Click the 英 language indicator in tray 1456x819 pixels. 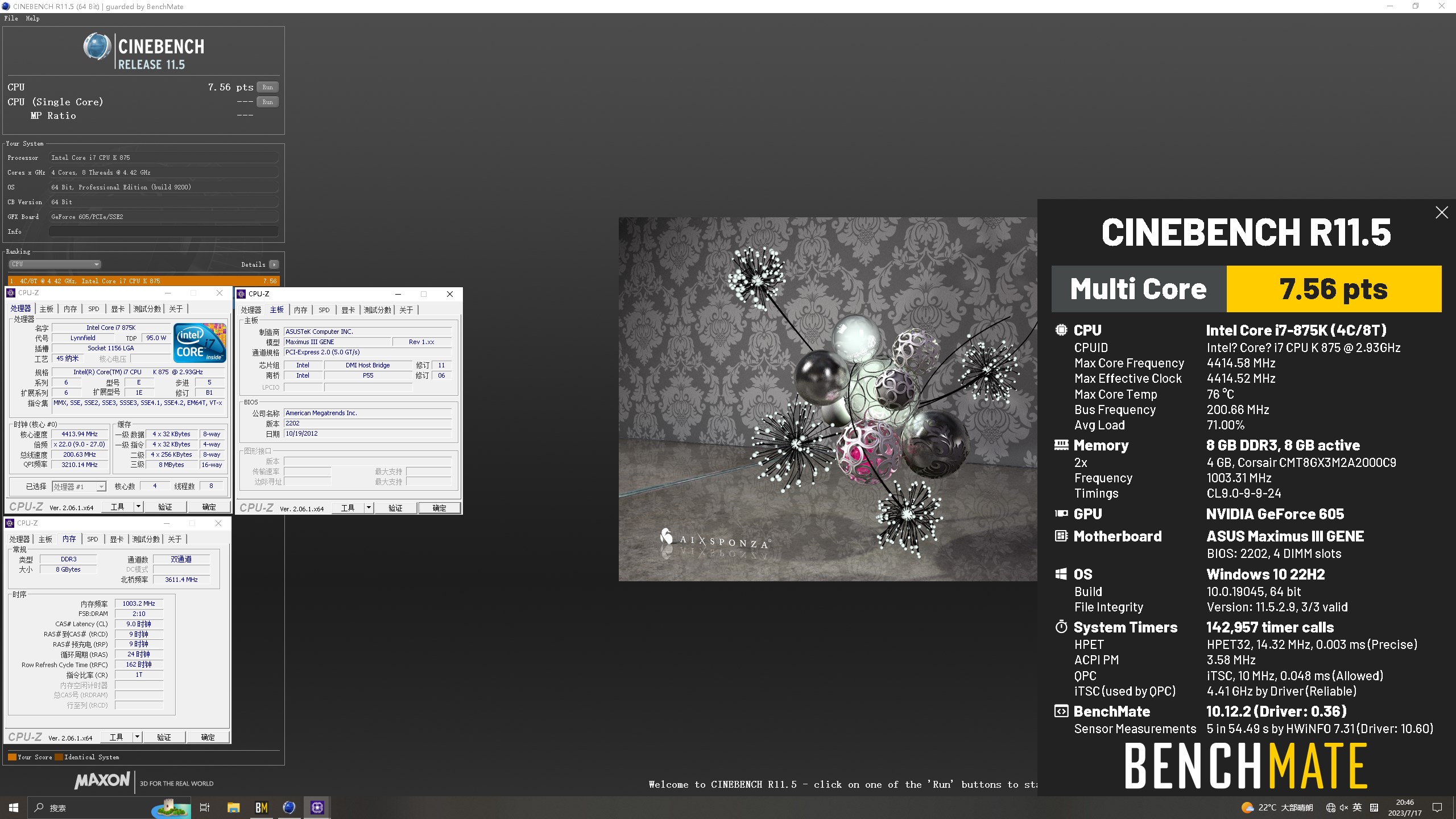[x=1358, y=808]
